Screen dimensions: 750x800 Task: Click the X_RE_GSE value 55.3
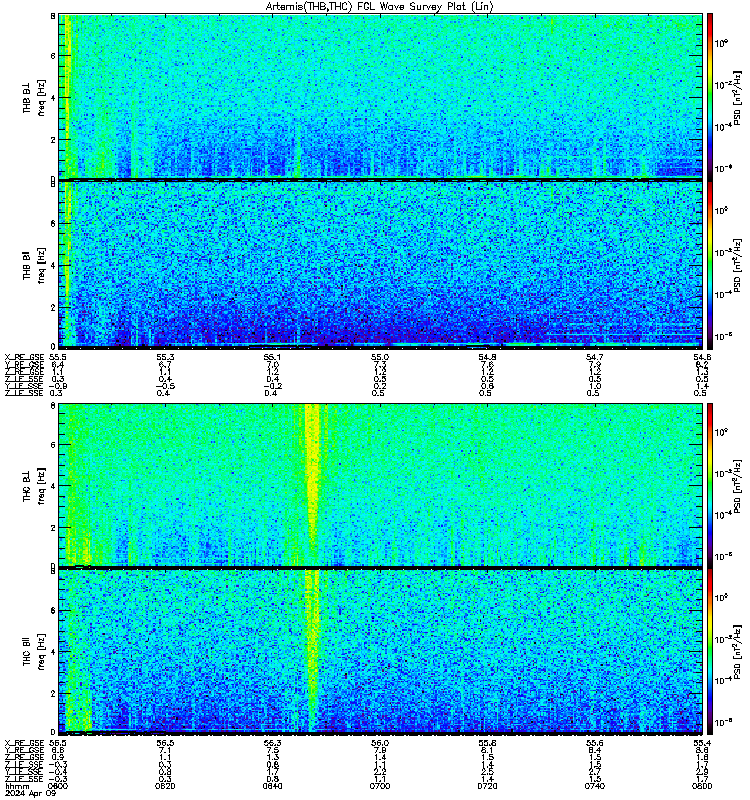[165, 357]
